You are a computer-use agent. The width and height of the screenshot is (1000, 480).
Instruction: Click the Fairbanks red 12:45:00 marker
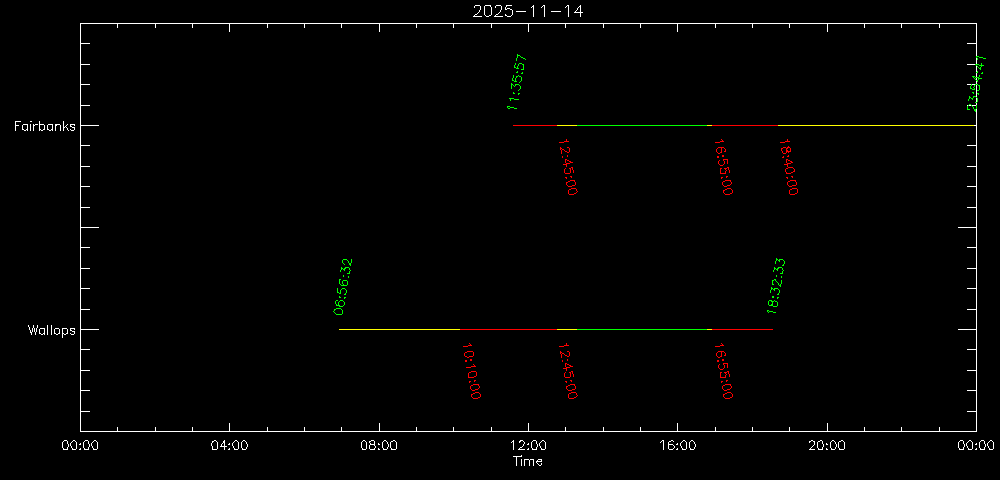(568, 167)
